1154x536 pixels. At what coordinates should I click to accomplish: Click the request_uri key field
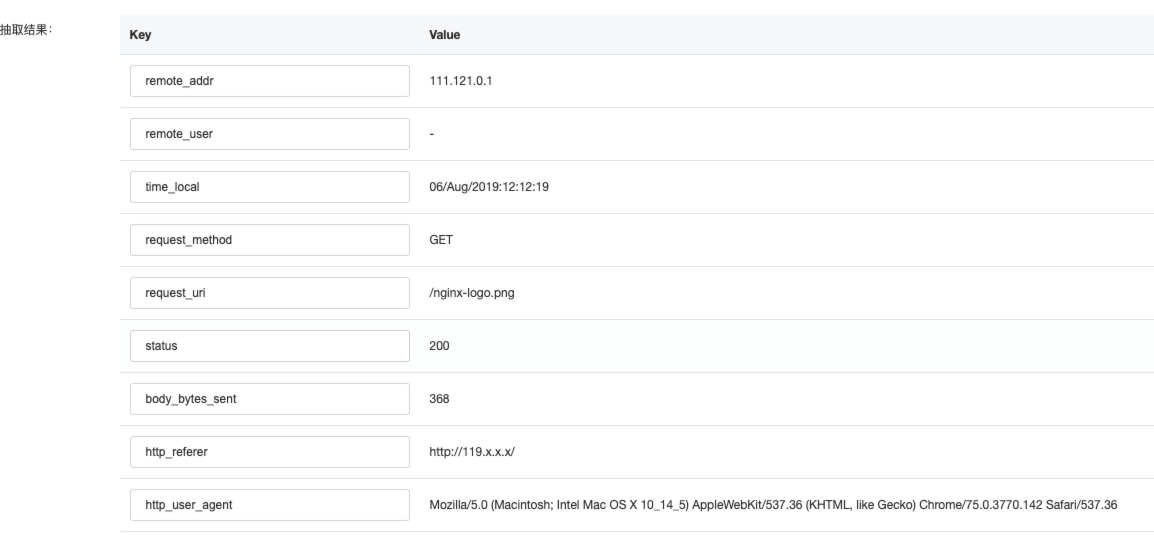pos(269,293)
